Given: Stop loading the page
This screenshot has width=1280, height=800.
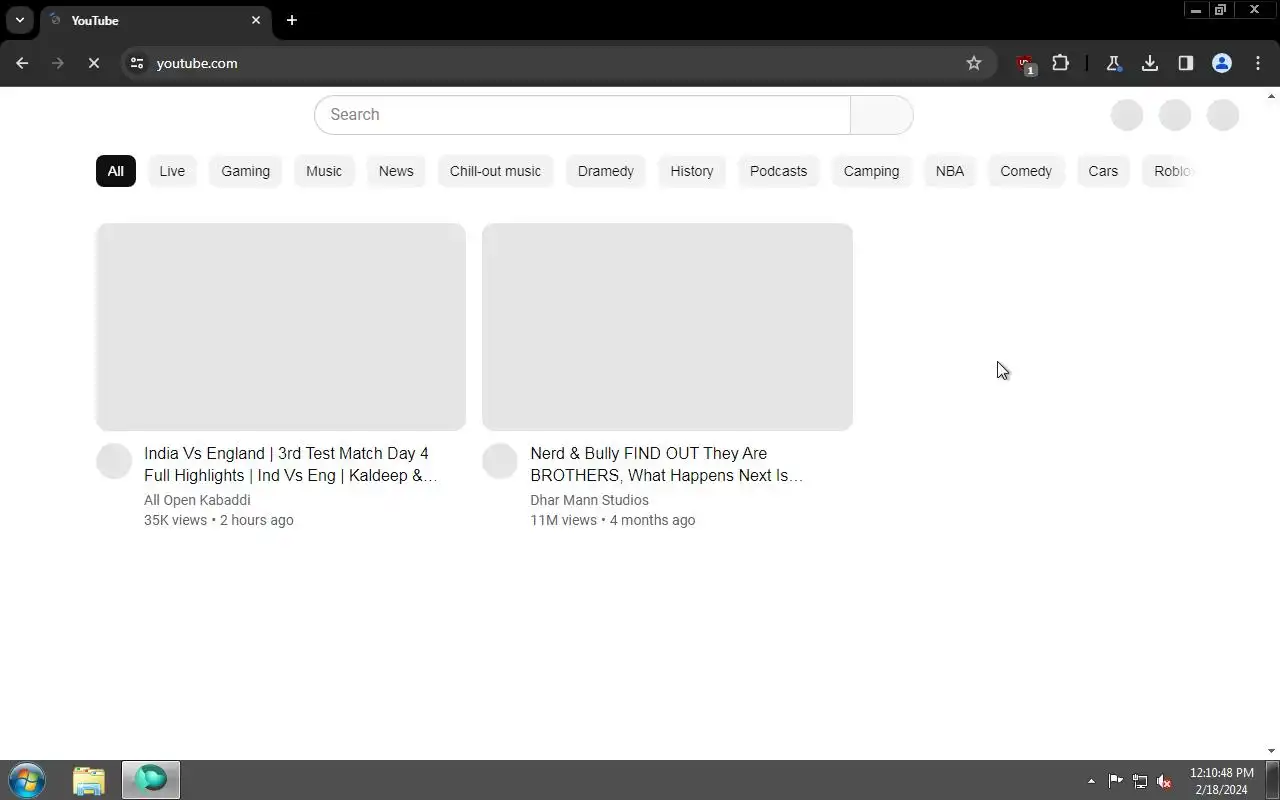Looking at the screenshot, I should point(94,63).
